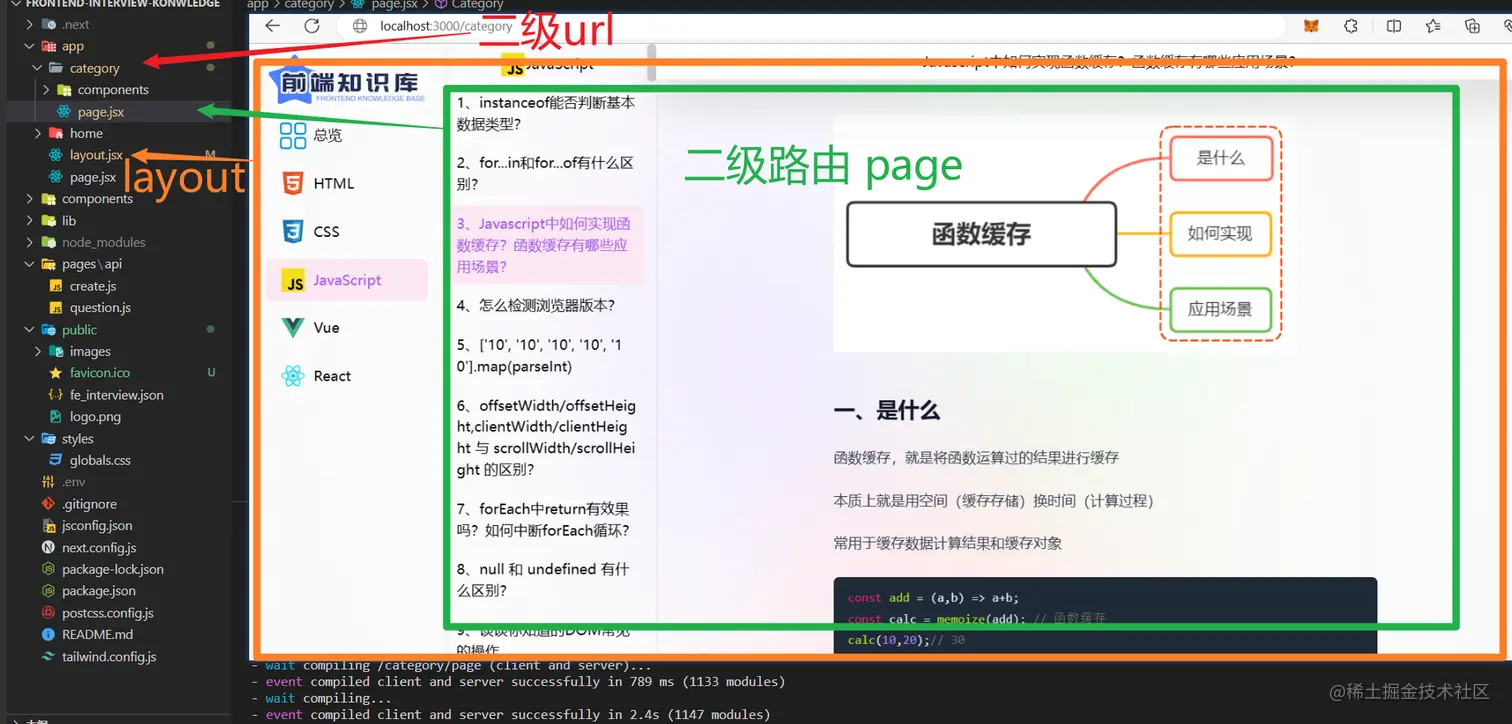This screenshot has width=1512, height=724.
Task: Toggle the favorites star for the current page
Action: click(1433, 26)
